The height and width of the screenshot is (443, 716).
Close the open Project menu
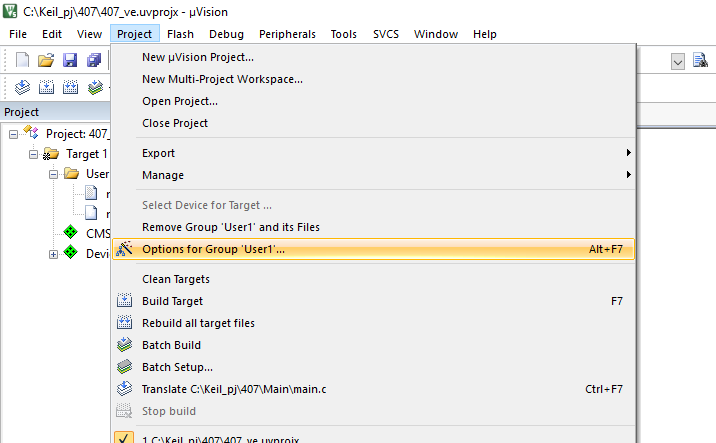coord(135,34)
